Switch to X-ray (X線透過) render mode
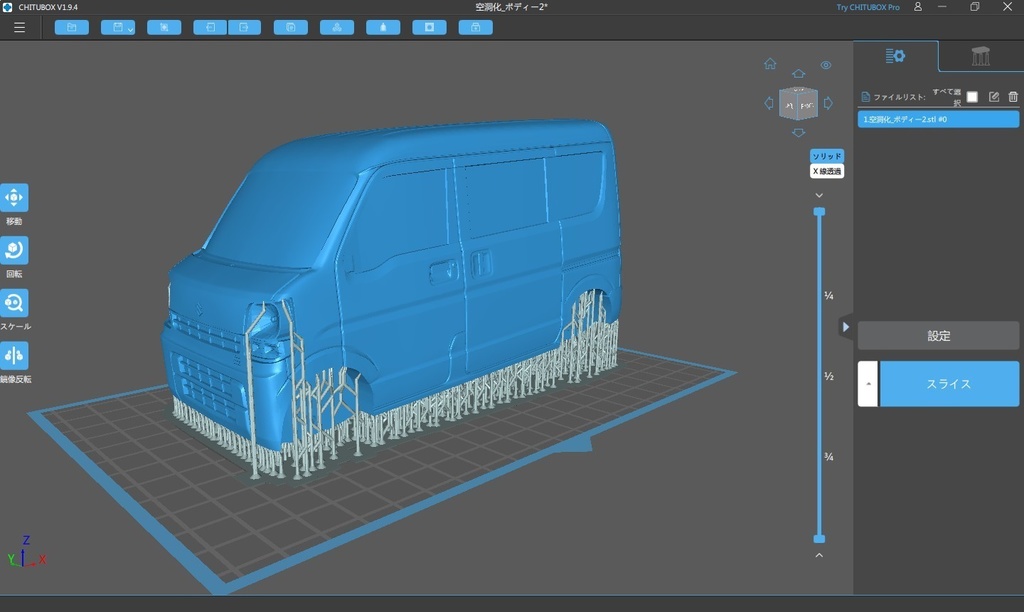The image size is (1024, 612). (827, 172)
